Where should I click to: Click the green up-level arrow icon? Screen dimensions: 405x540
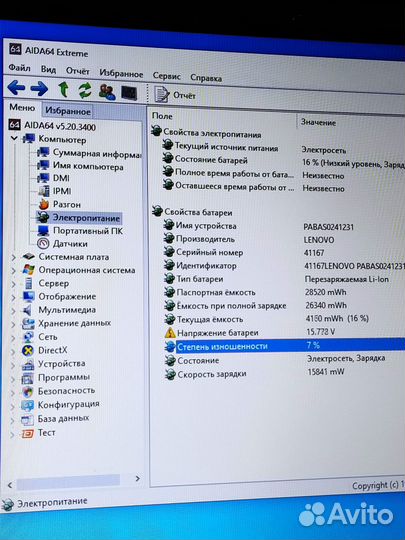pyautogui.click(x=63, y=90)
